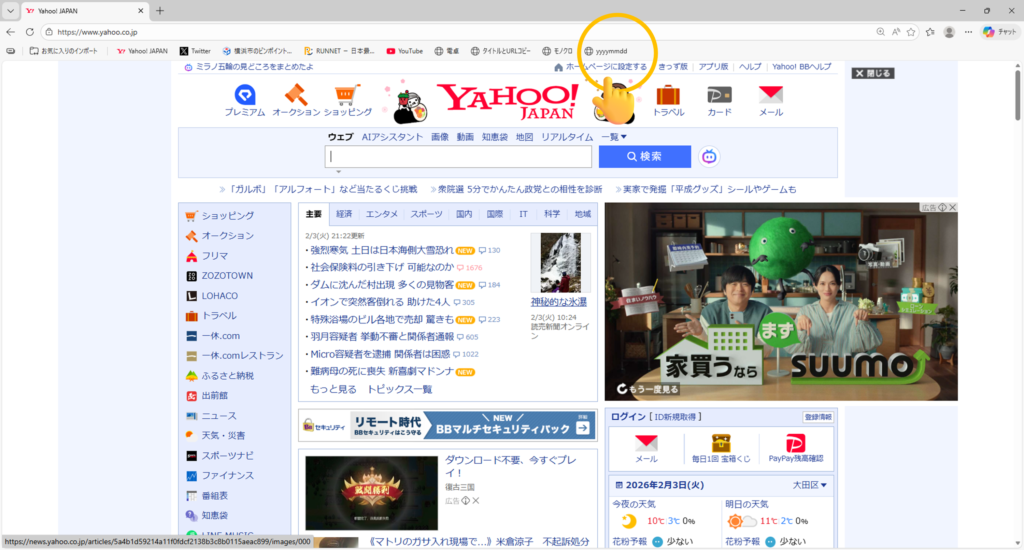Click the AI assistant robot icon beside search
Viewport: 1024px width, 550px height.
pyautogui.click(x=710, y=157)
